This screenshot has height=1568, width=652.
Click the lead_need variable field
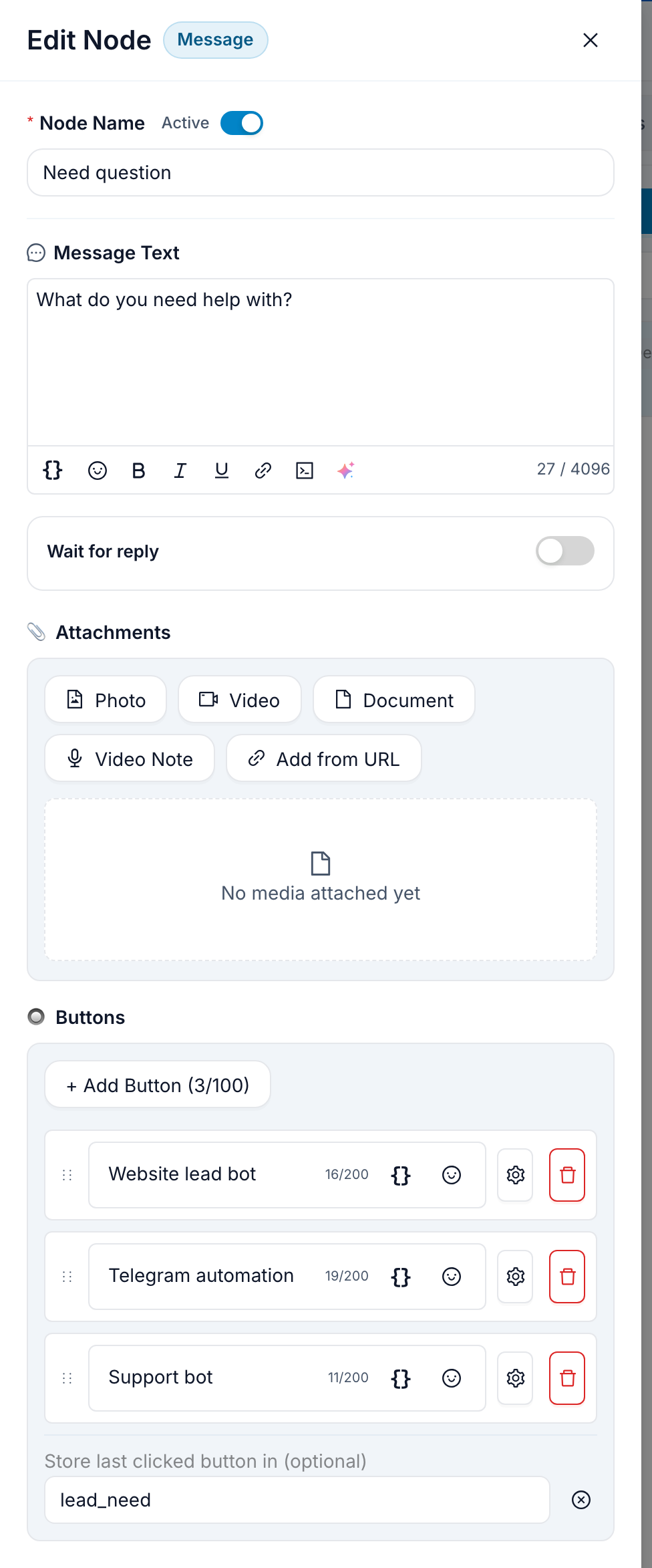point(297,1500)
